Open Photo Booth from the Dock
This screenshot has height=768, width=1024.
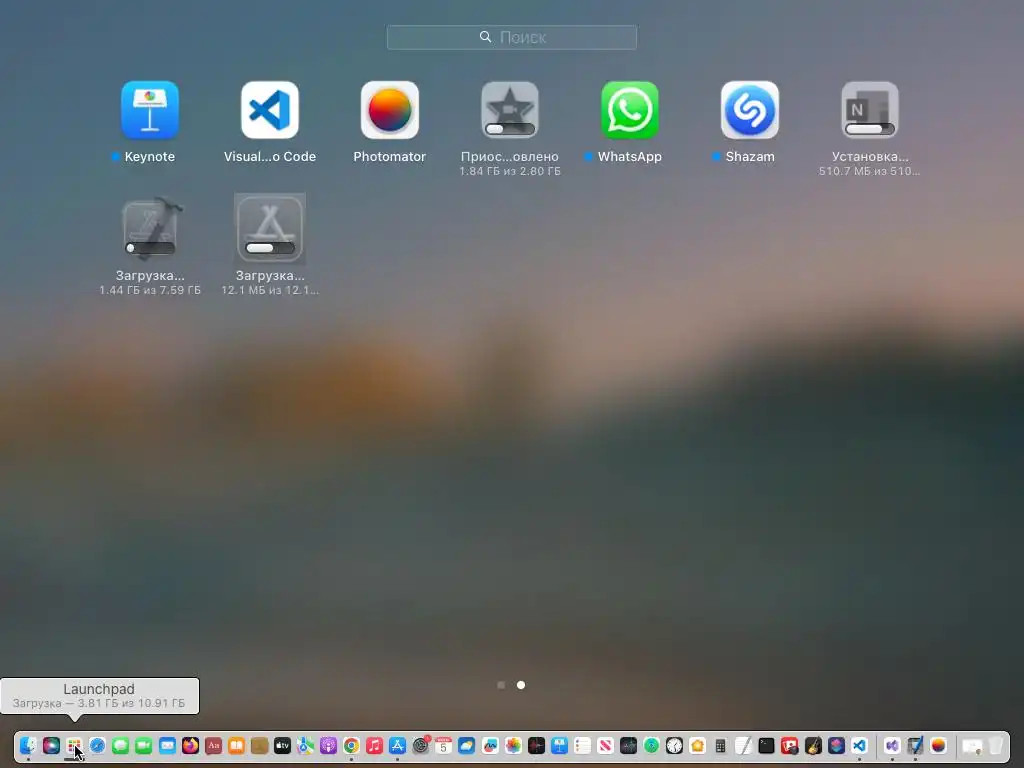point(790,745)
